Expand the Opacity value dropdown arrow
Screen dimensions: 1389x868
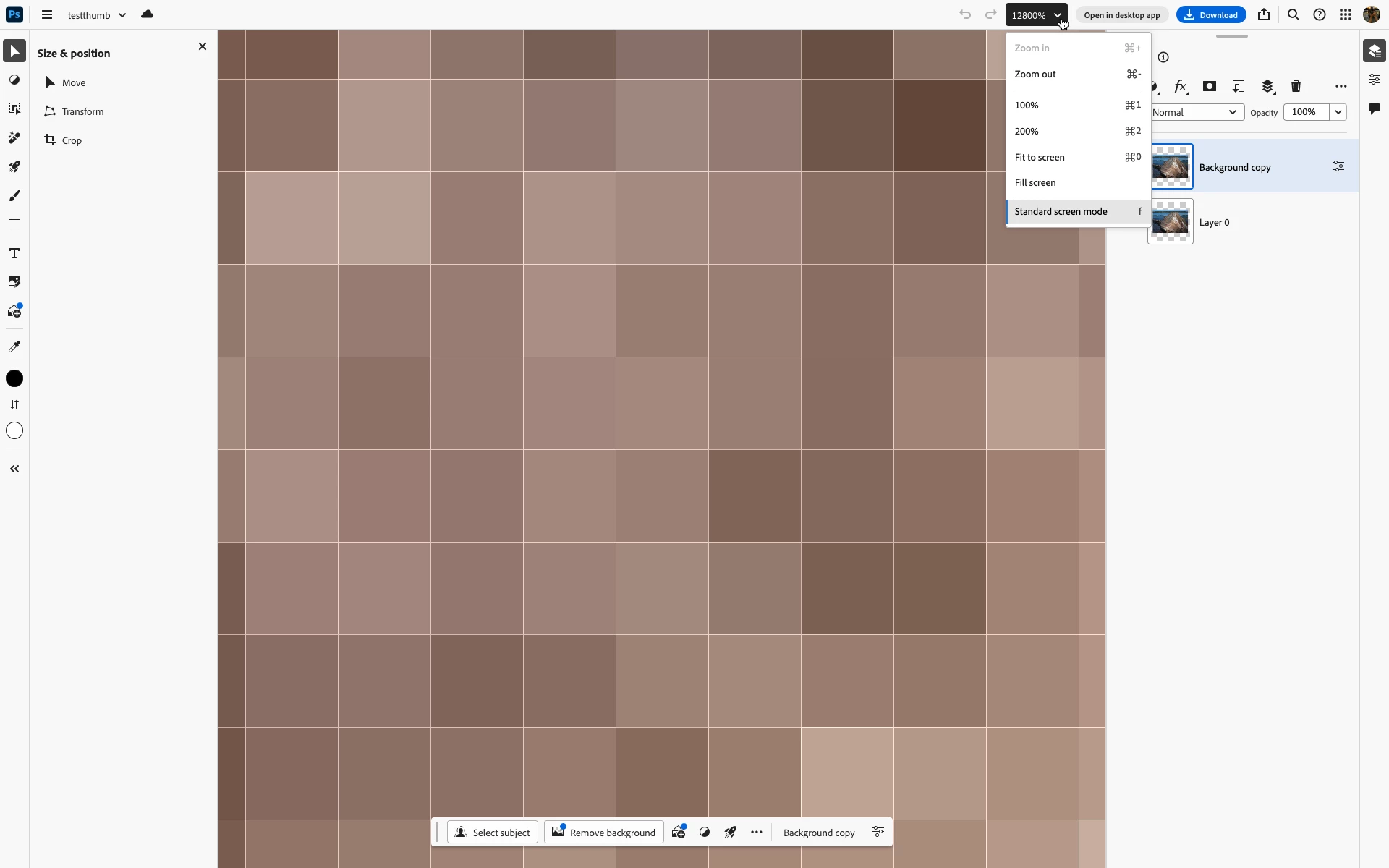1338,112
